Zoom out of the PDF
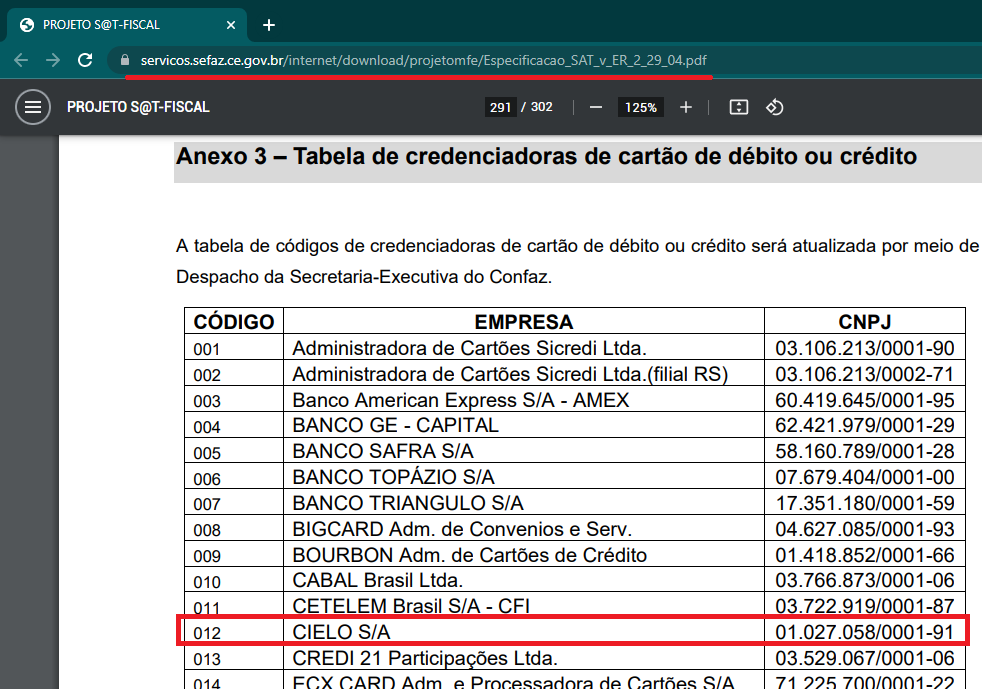 596,107
